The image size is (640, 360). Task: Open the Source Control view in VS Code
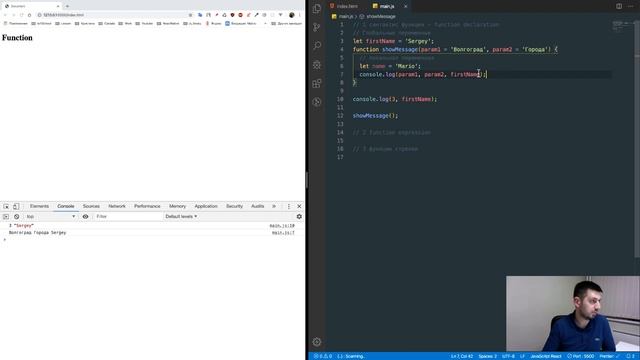click(317, 27)
